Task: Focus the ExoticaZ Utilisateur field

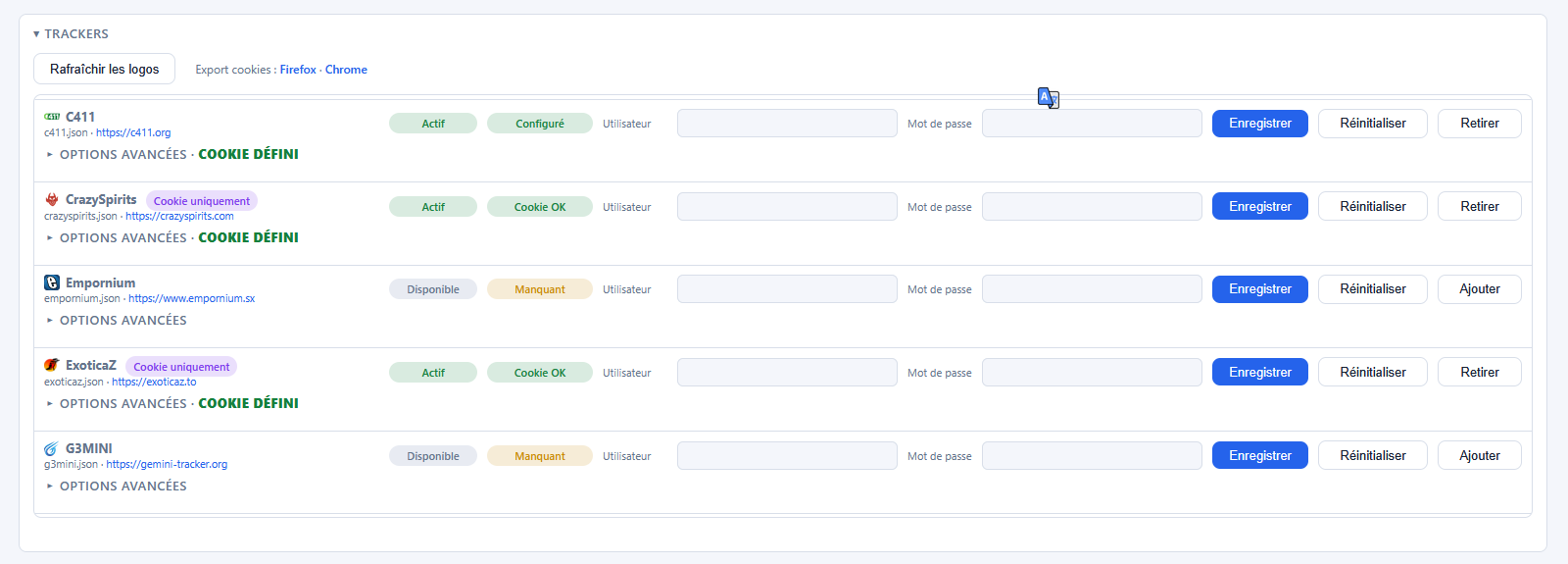Action: point(787,372)
